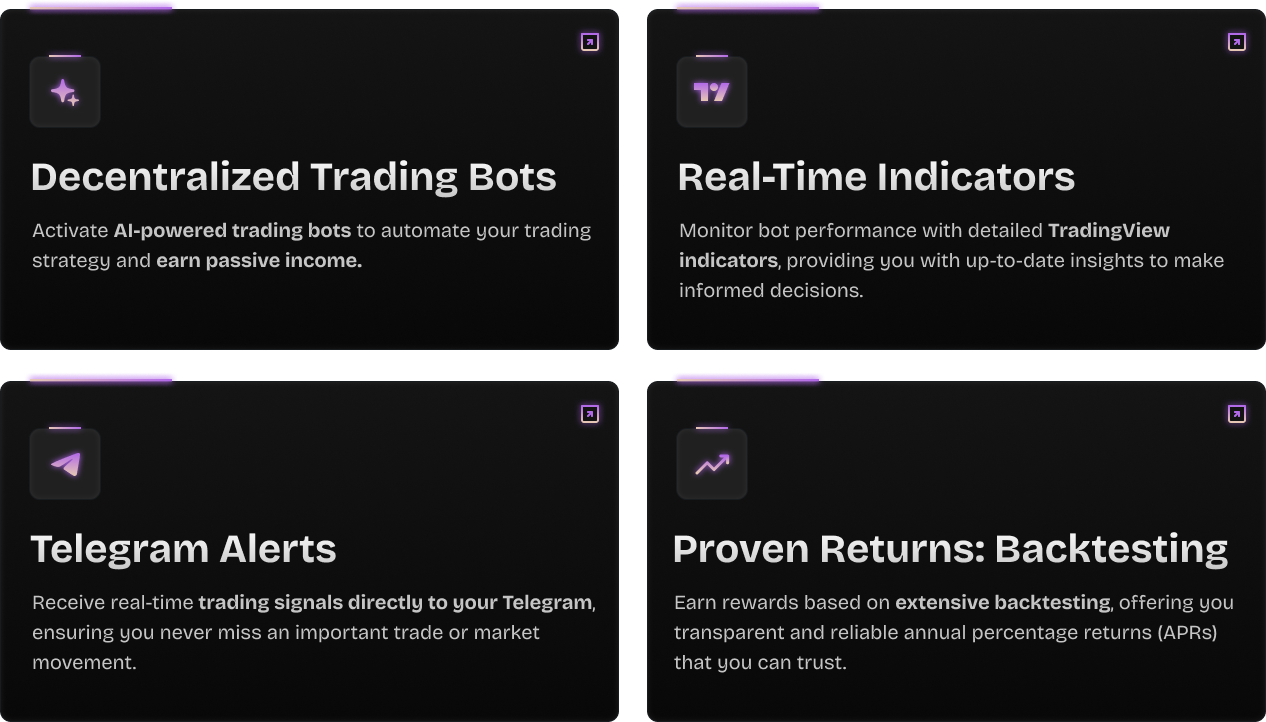Viewport: 1266px width, 722px height.
Task: Select the Real-Time Indicators heading
Action: [876, 177]
